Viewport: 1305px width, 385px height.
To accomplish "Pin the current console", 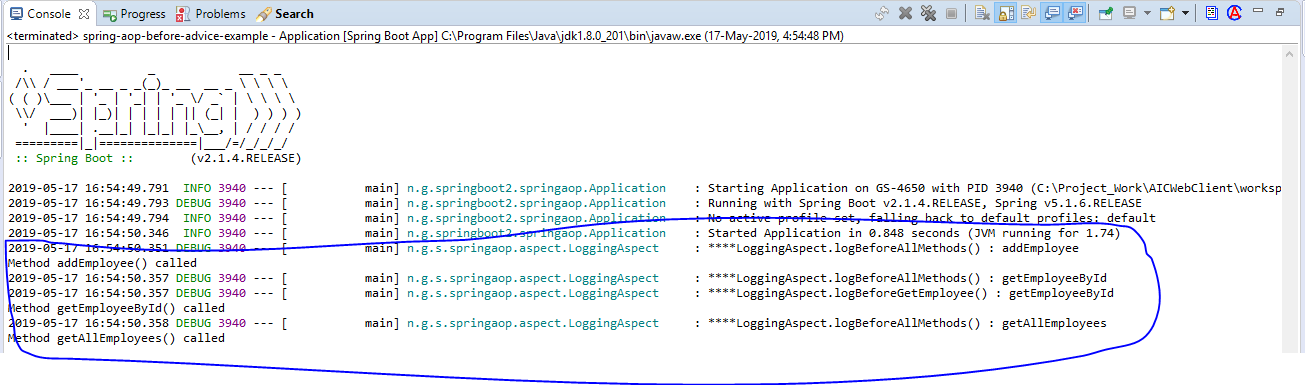I will point(1106,13).
